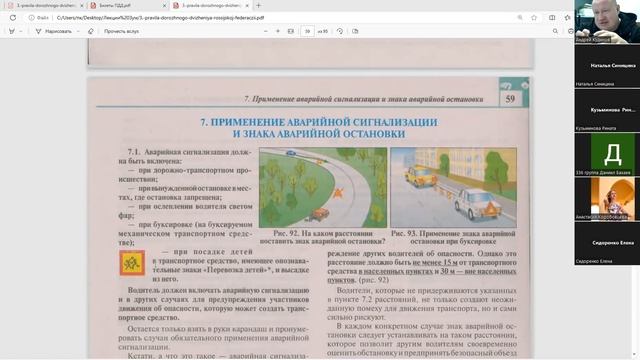Select the highlighter tool in PDF toolbar
640x360 pixels.
point(12,31)
